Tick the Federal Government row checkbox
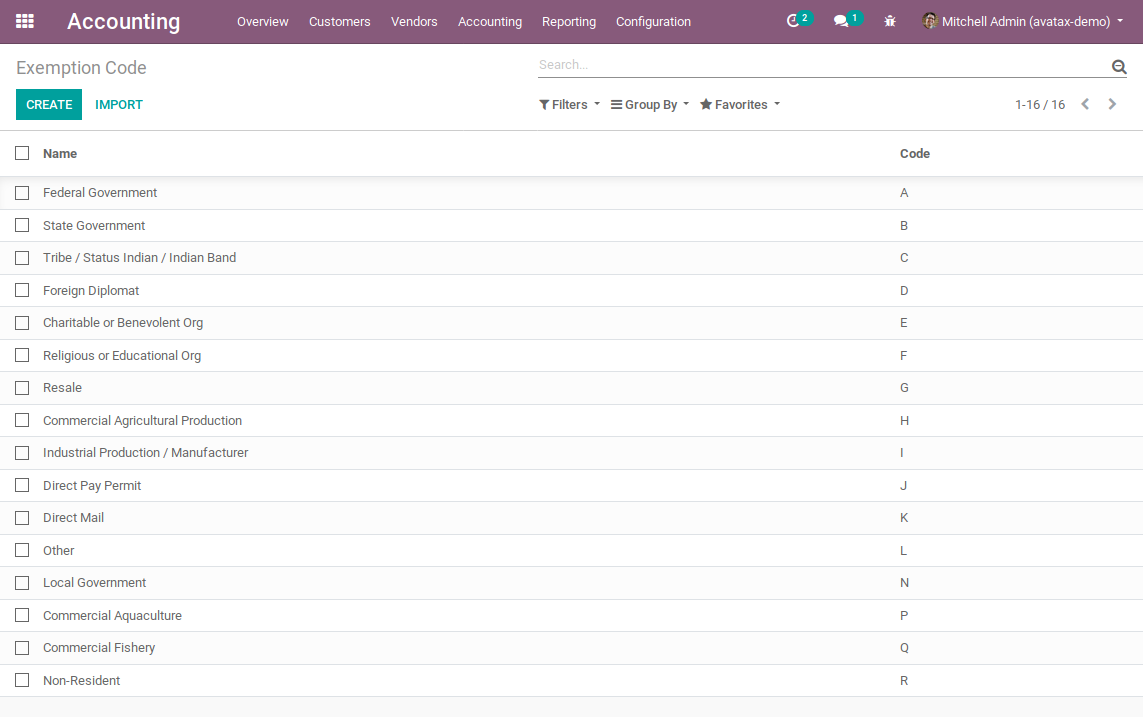Viewport: 1143px width, 717px height. pos(22,193)
